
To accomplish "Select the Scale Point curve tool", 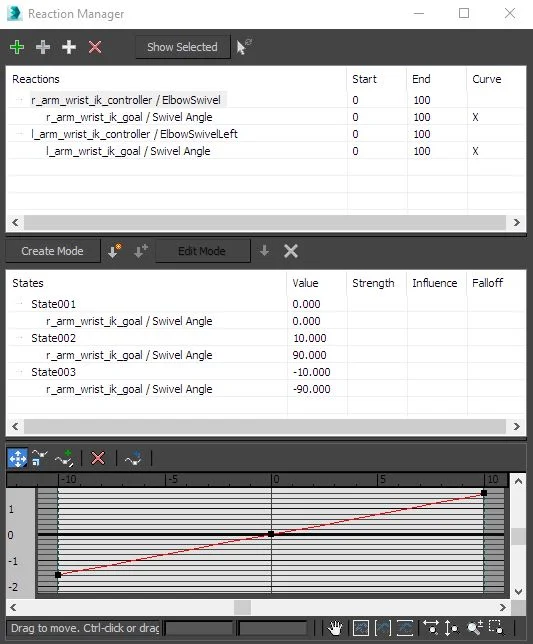I will (39, 458).
